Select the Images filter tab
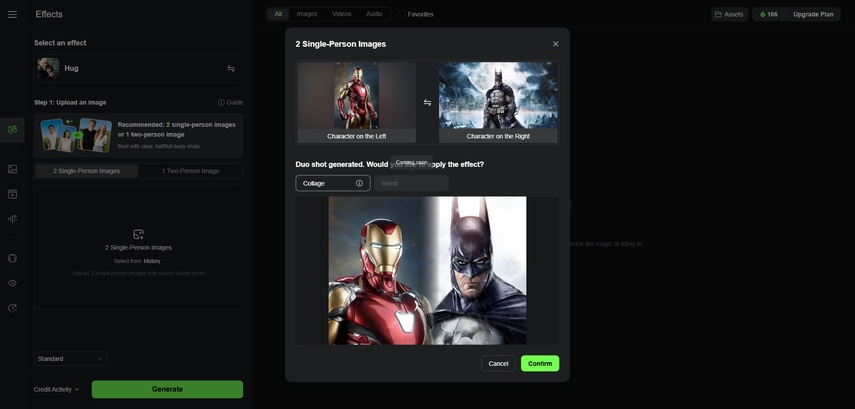Viewport: 855px width, 409px height. 307,14
